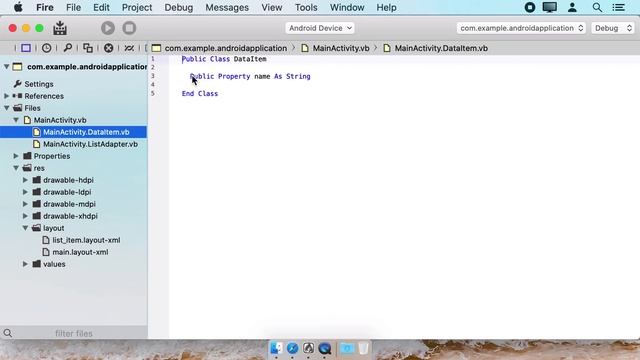Expand the drawable-ldpi folder

click(25, 192)
